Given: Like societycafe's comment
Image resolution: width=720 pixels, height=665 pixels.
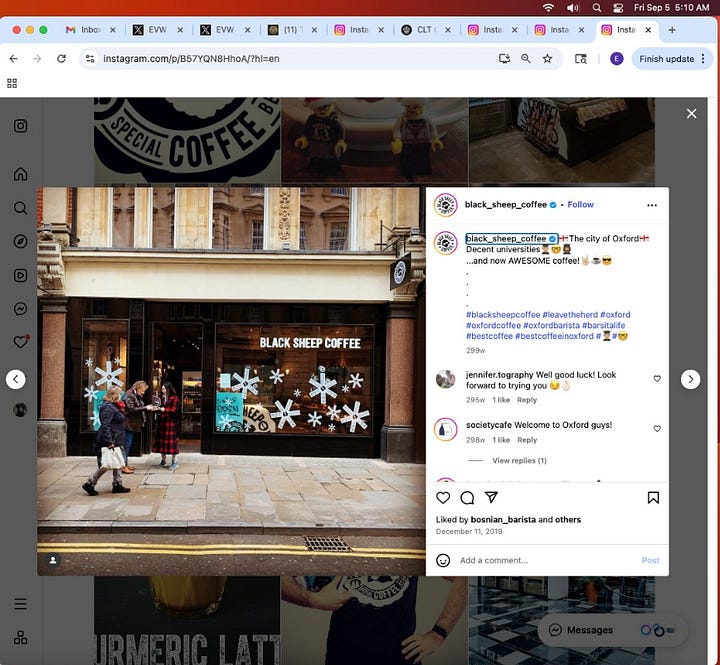Looking at the screenshot, I should [x=657, y=428].
